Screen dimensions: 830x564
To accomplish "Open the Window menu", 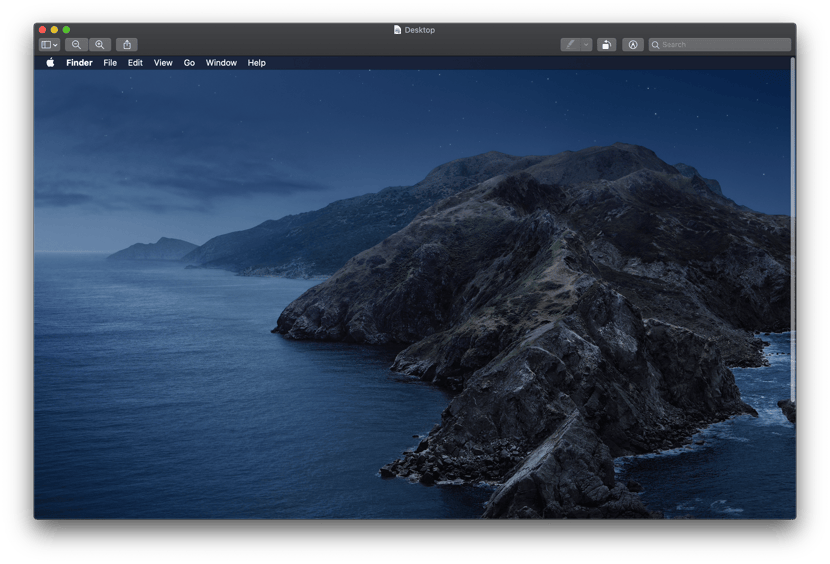I will [221, 62].
